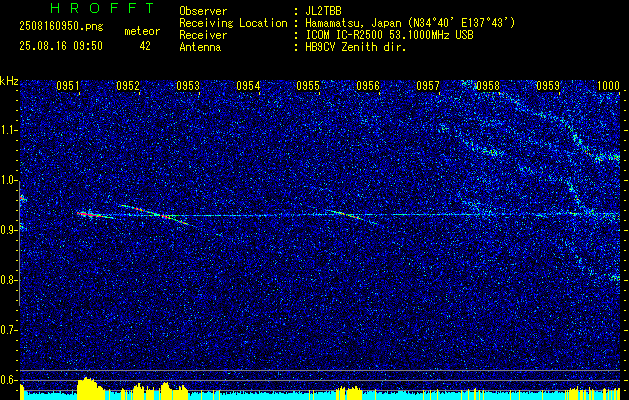Image resolution: width=629 pixels, height=400 pixels.
Task: Click the 0958 time marker
Action: tap(488, 86)
